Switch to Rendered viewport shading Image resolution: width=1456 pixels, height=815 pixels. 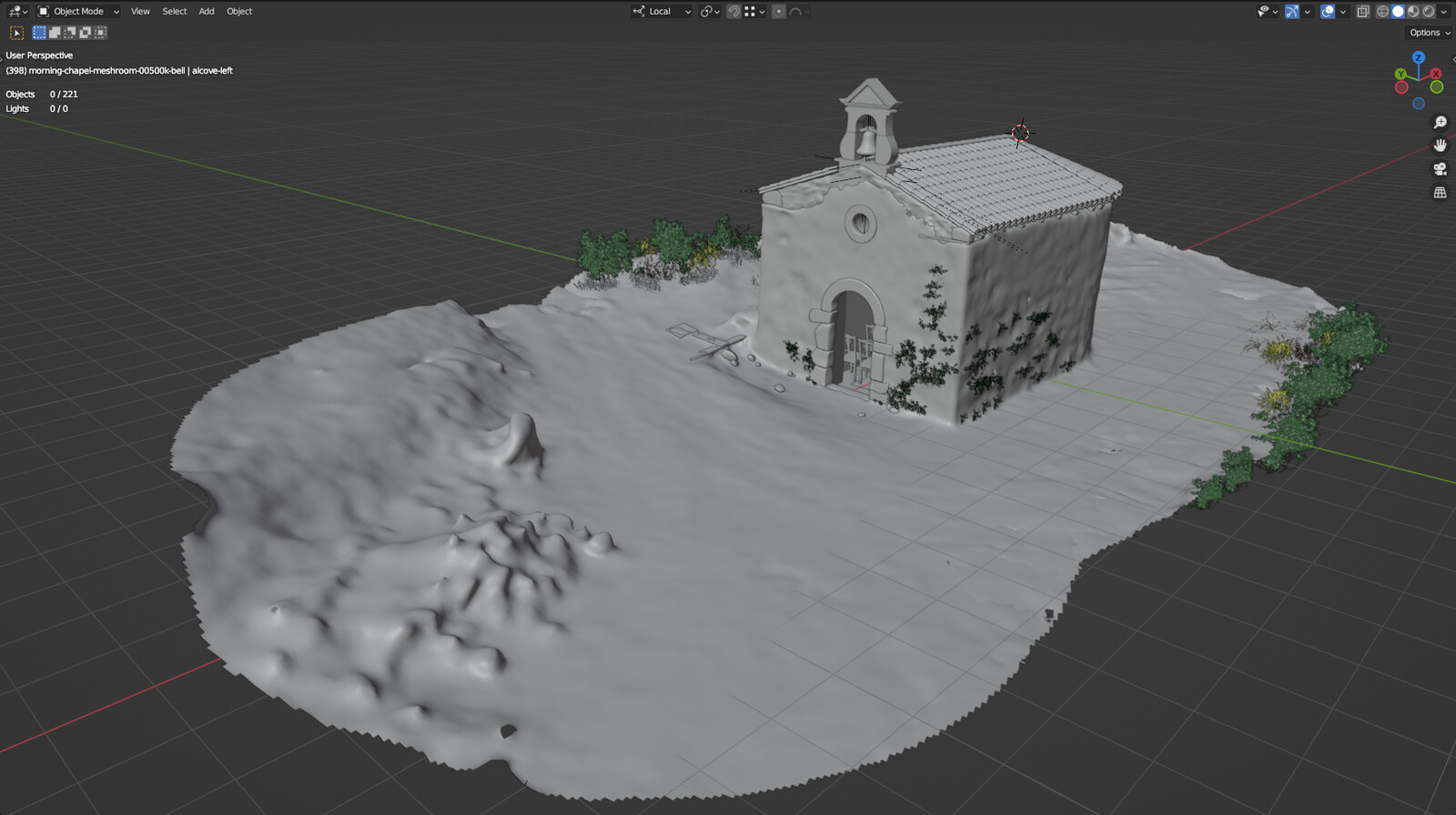pyautogui.click(x=1429, y=11)
